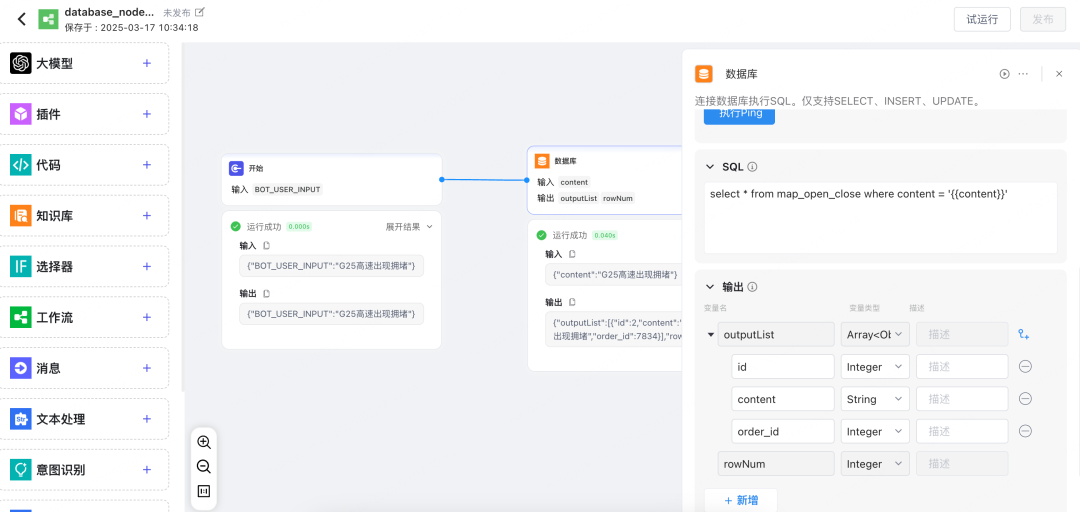Click the 试运行 button

pyautogui.click(x=982, y=19)
